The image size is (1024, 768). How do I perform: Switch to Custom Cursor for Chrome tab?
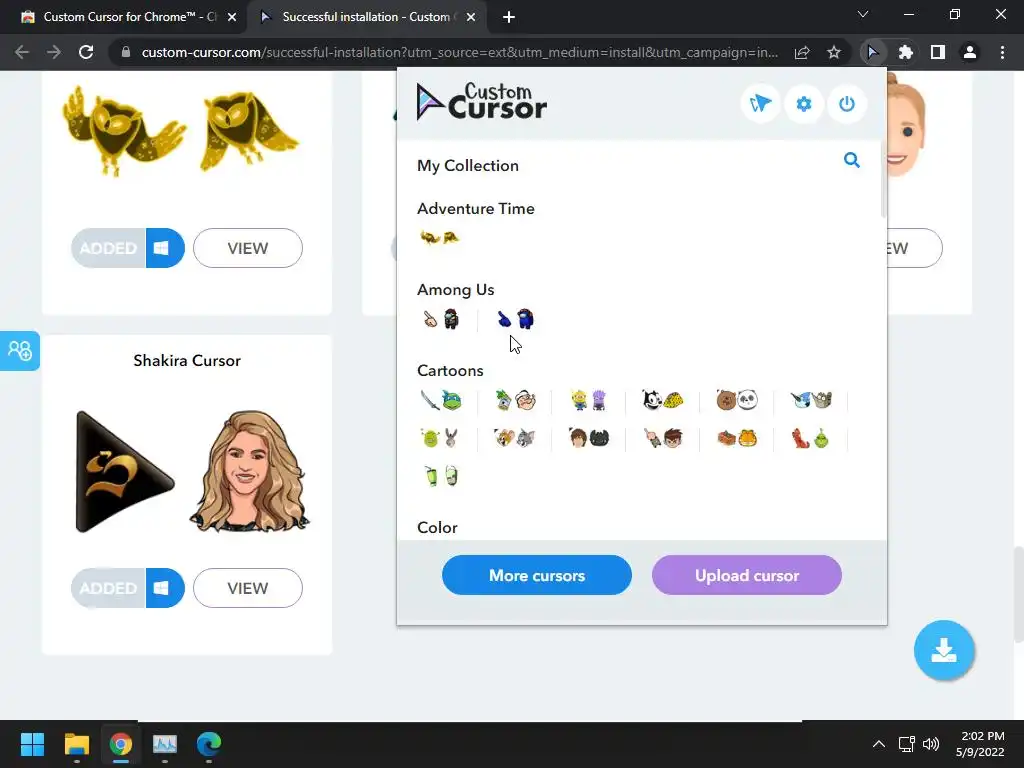pyautogui.click(x=128, y=17)
